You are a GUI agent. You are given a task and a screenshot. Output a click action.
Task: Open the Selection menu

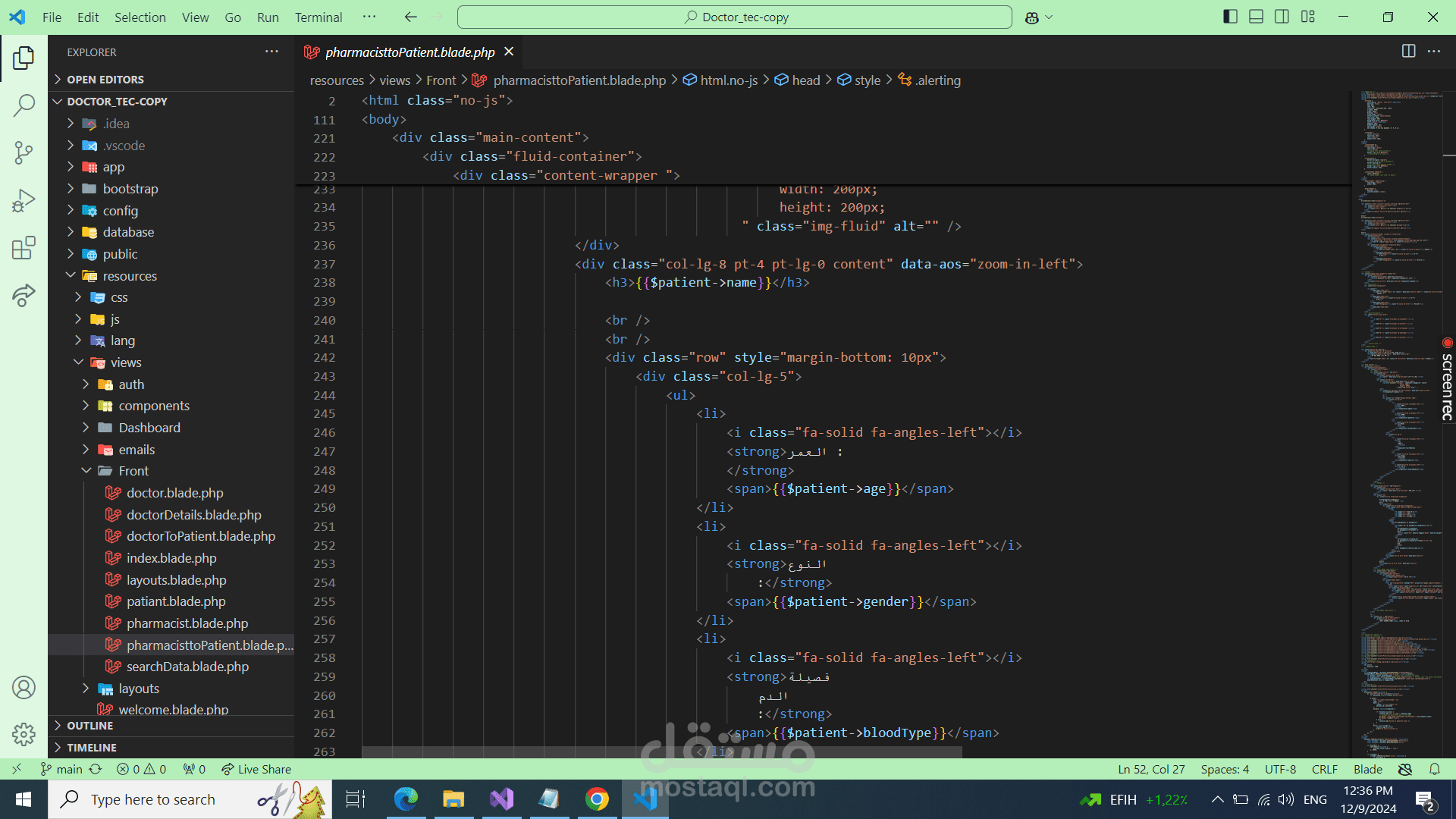click(x=140, y=17)
